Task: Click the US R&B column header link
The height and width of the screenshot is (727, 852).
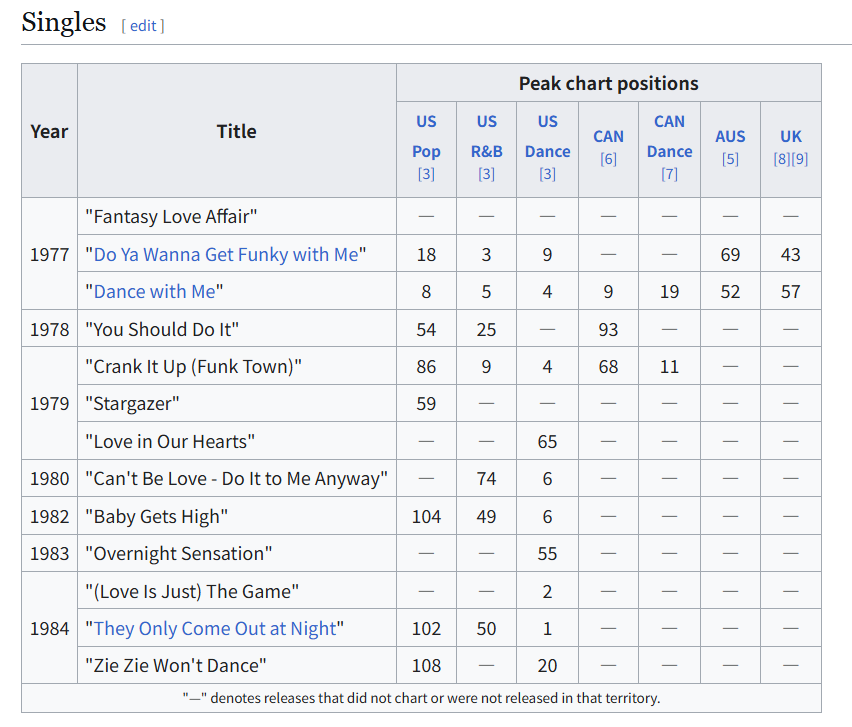Action: [486, 136]
